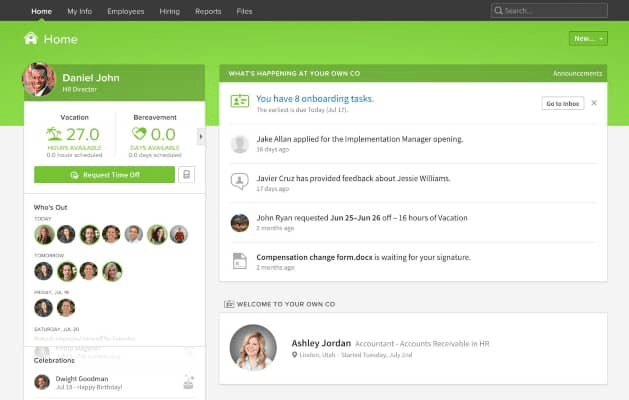
Task: Open the New dropdown button
Action: coord(588,39)
